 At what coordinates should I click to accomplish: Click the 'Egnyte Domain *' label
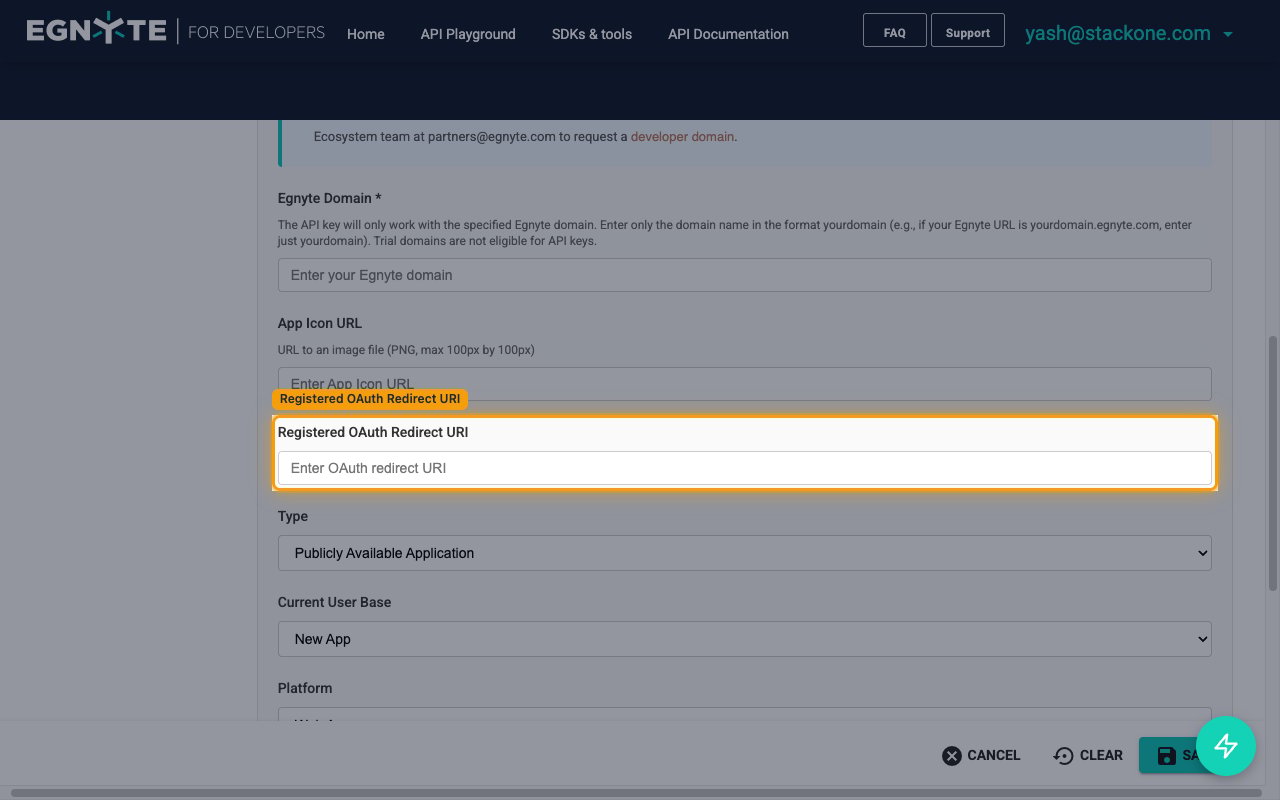329,198
